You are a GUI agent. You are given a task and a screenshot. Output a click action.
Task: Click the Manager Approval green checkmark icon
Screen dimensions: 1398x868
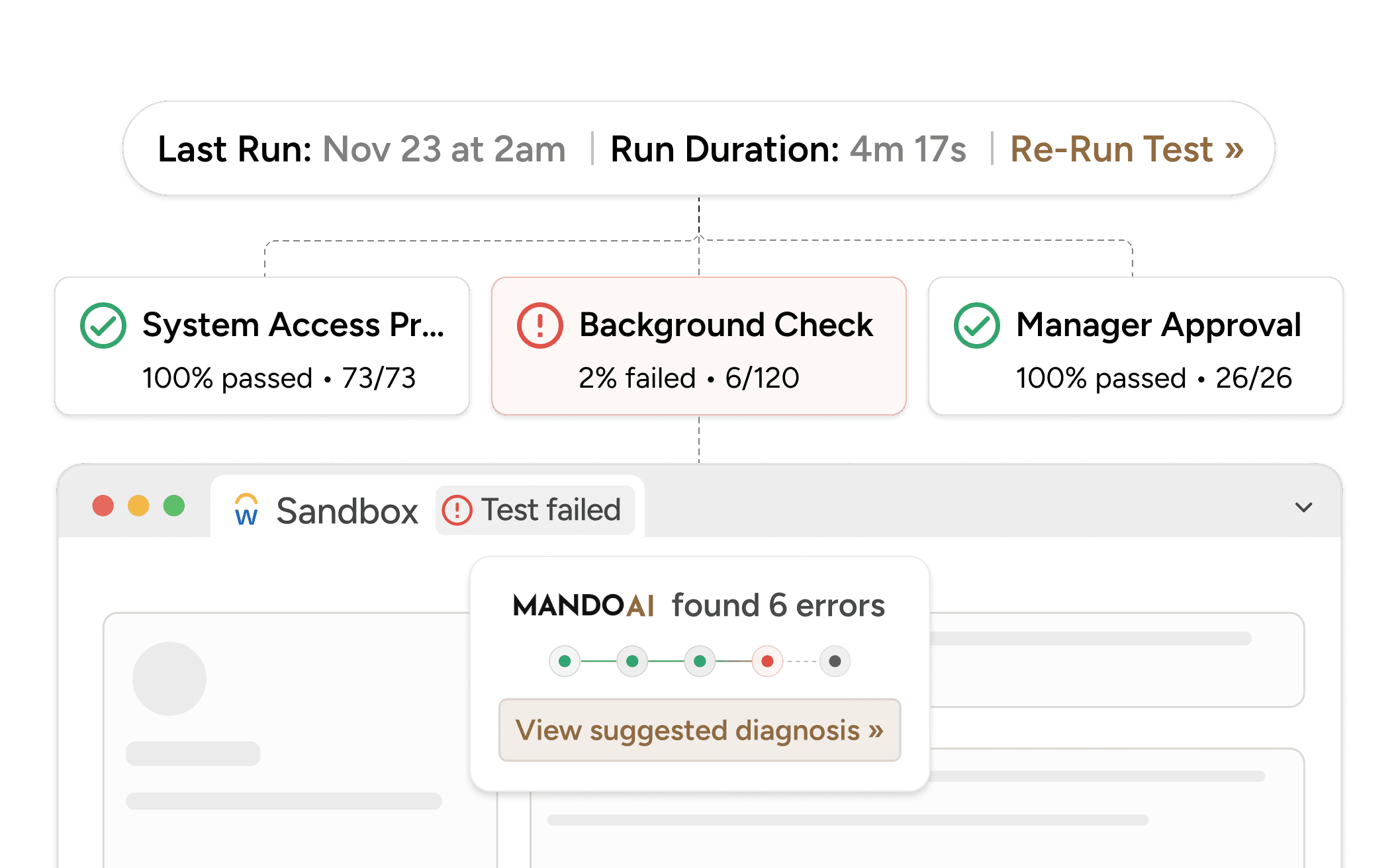(x=976, y=325)
